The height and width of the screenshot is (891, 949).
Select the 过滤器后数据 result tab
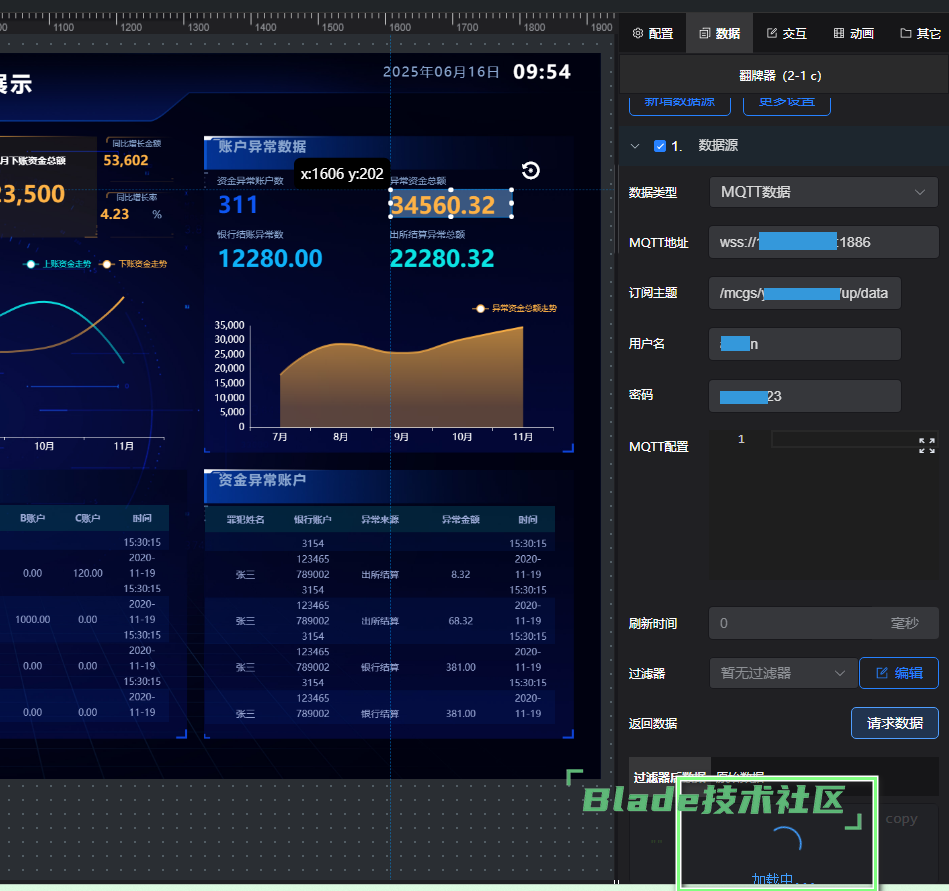(669, 776)
